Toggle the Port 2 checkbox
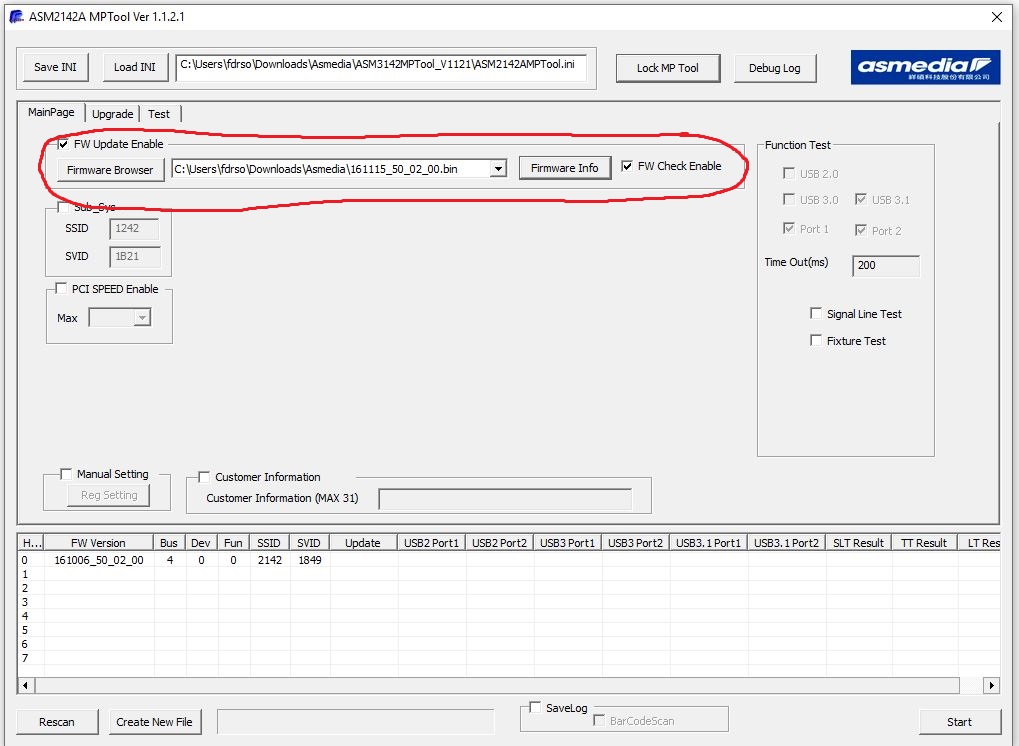 860,230
